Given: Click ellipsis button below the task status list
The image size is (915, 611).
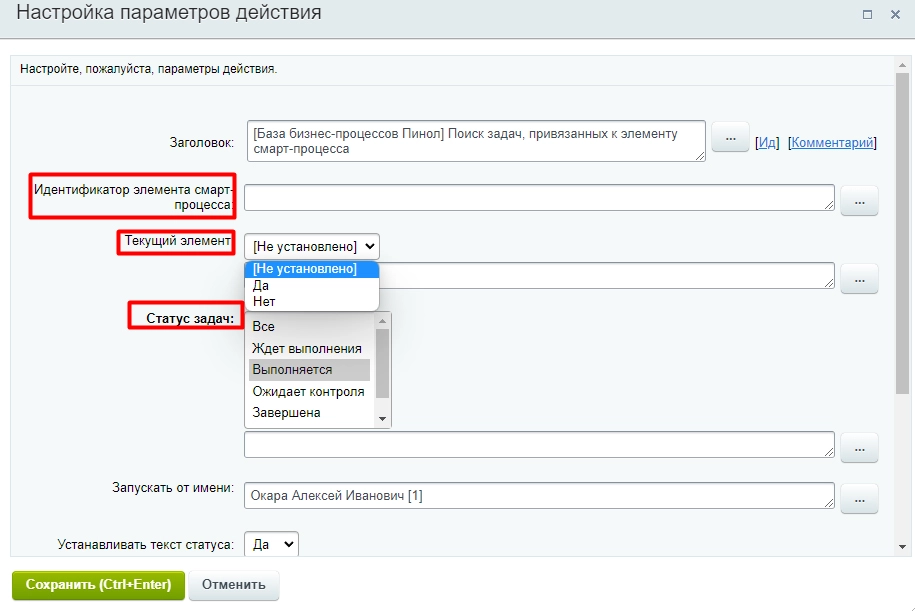Looking at the screenshot, I should click(859, 447).
